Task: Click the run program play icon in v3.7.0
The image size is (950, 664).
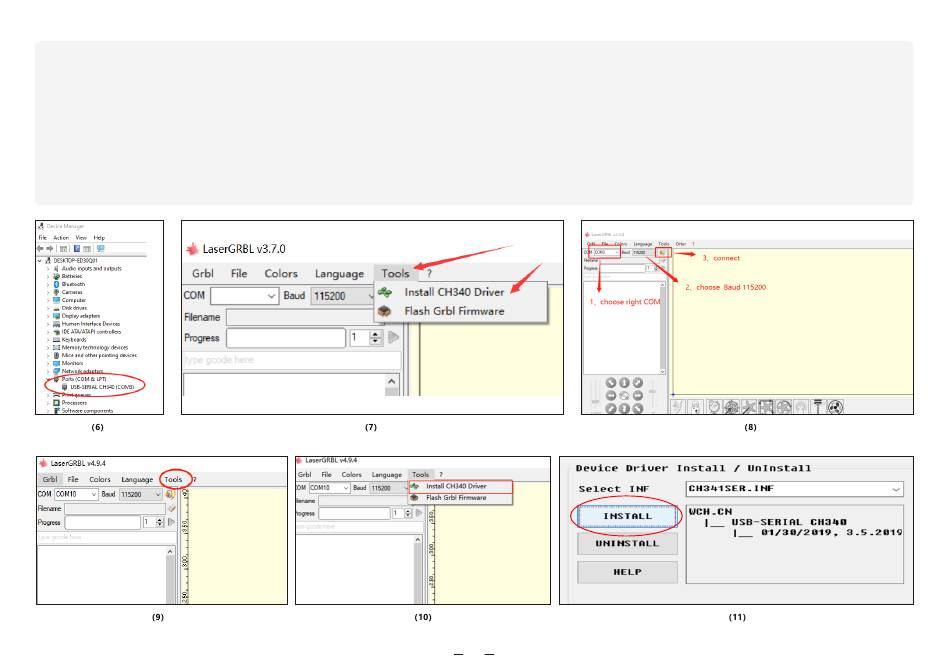Action: point(393,338)
